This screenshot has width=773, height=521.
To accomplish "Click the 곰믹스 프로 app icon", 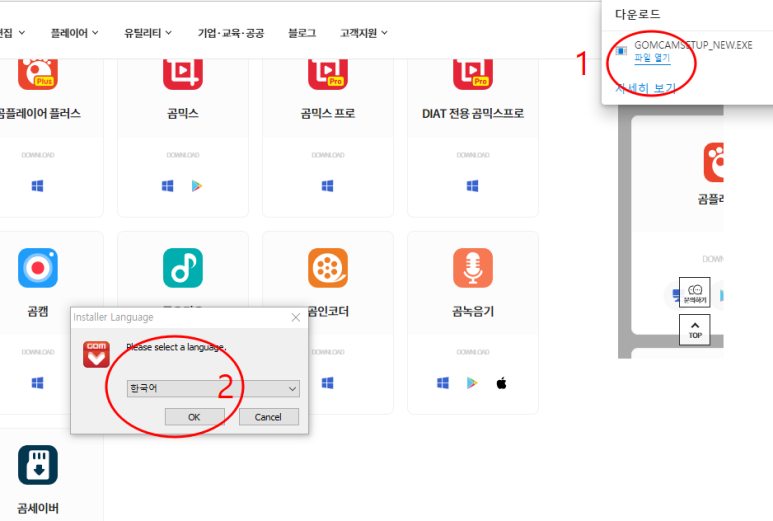I will point(328,74).
